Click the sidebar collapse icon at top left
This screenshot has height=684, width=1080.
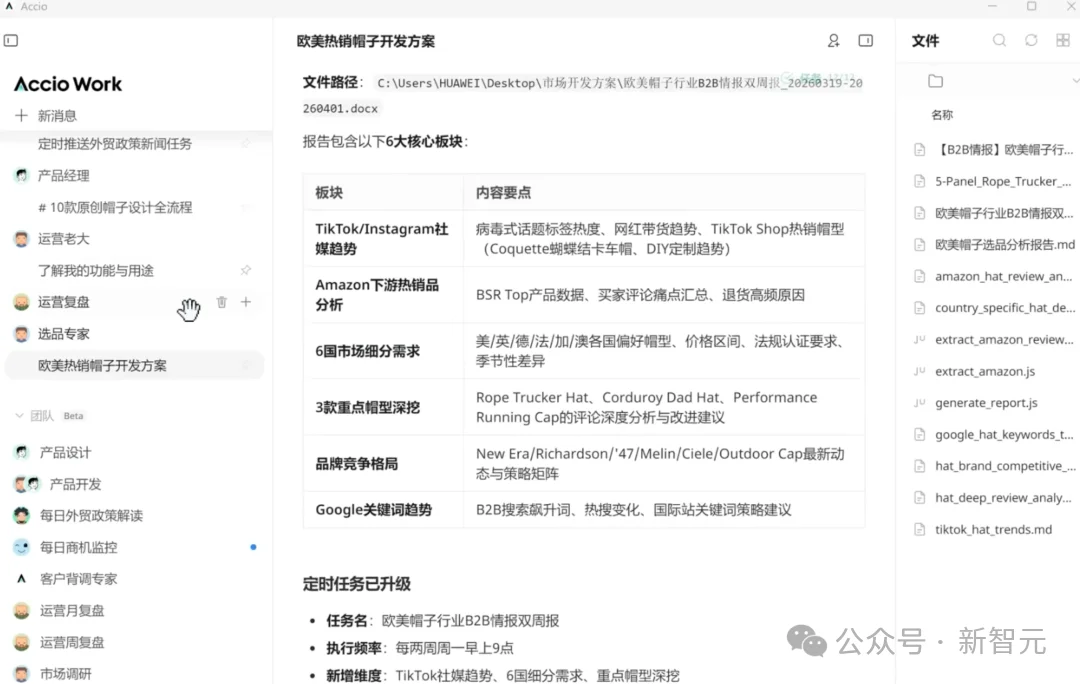pyautogui.click(x=11, y=40)
